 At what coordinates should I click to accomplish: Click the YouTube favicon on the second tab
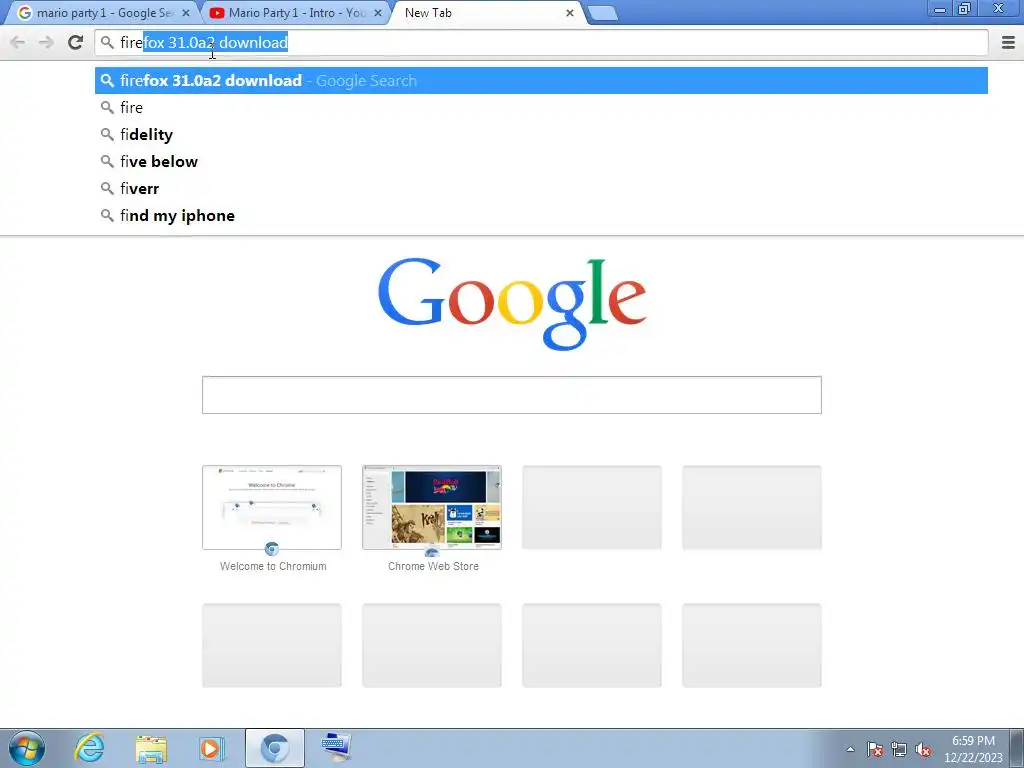pos(217,13)
